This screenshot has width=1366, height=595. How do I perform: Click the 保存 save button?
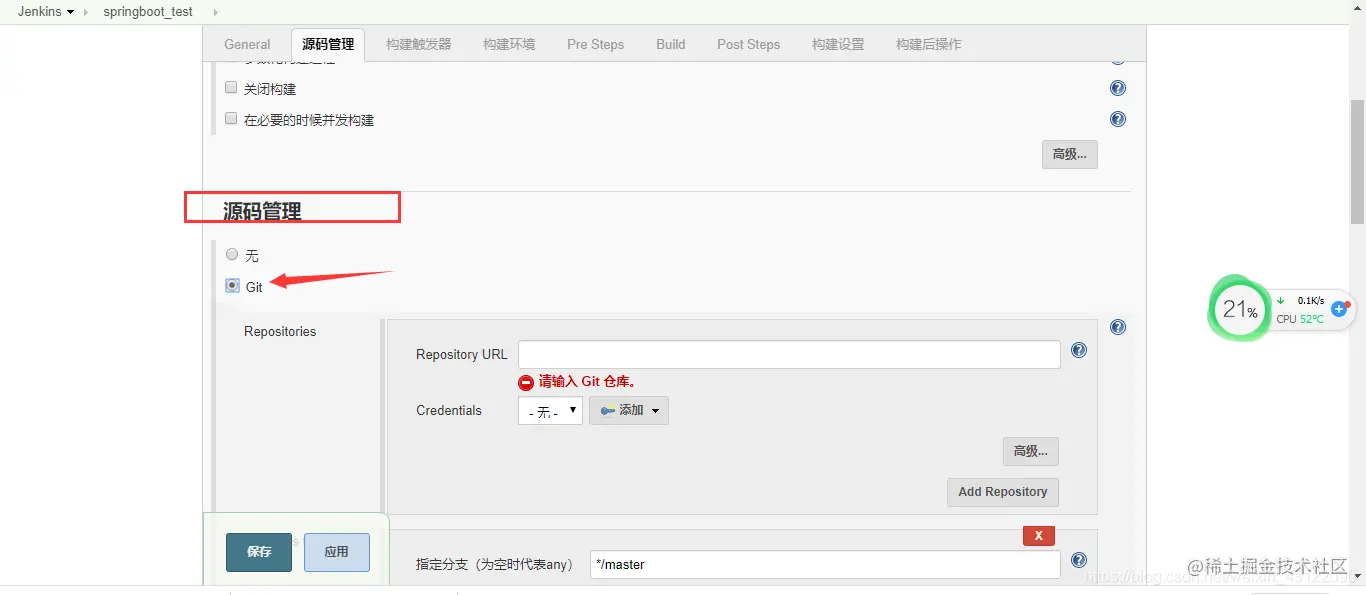tap(259, 552)
